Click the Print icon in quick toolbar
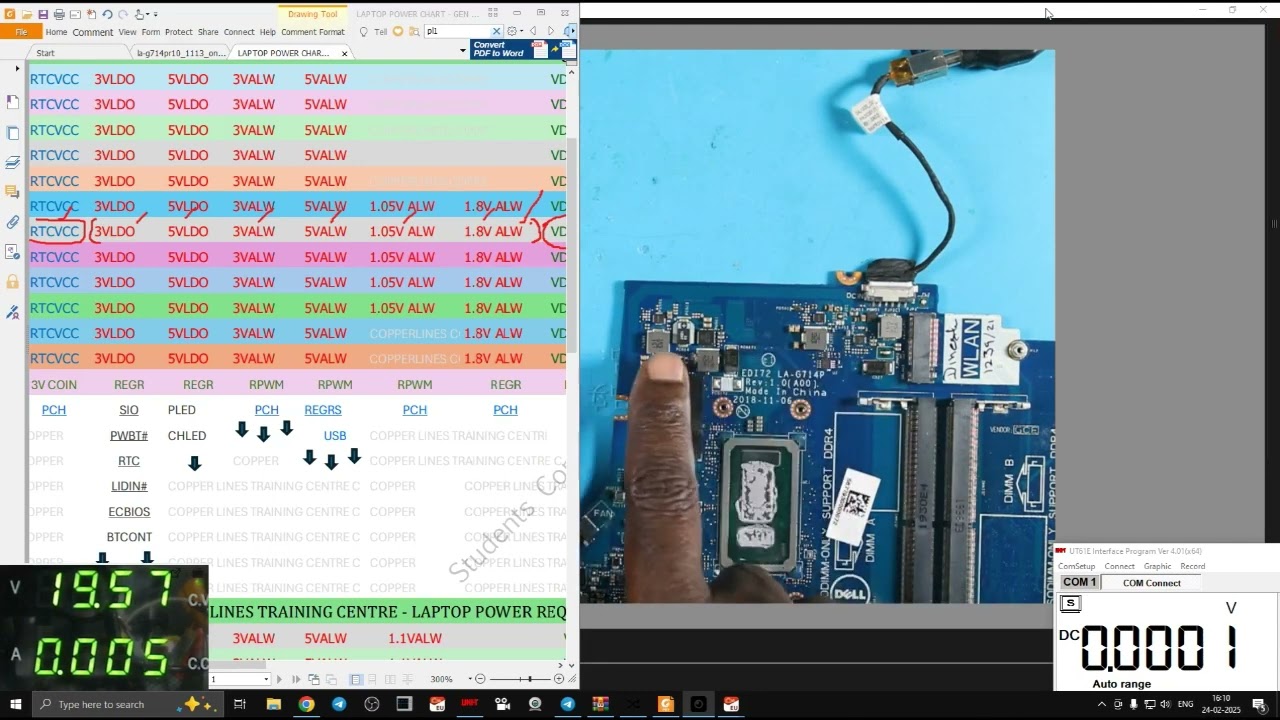This screenshot has height=720, width=1280. (59, 14)
